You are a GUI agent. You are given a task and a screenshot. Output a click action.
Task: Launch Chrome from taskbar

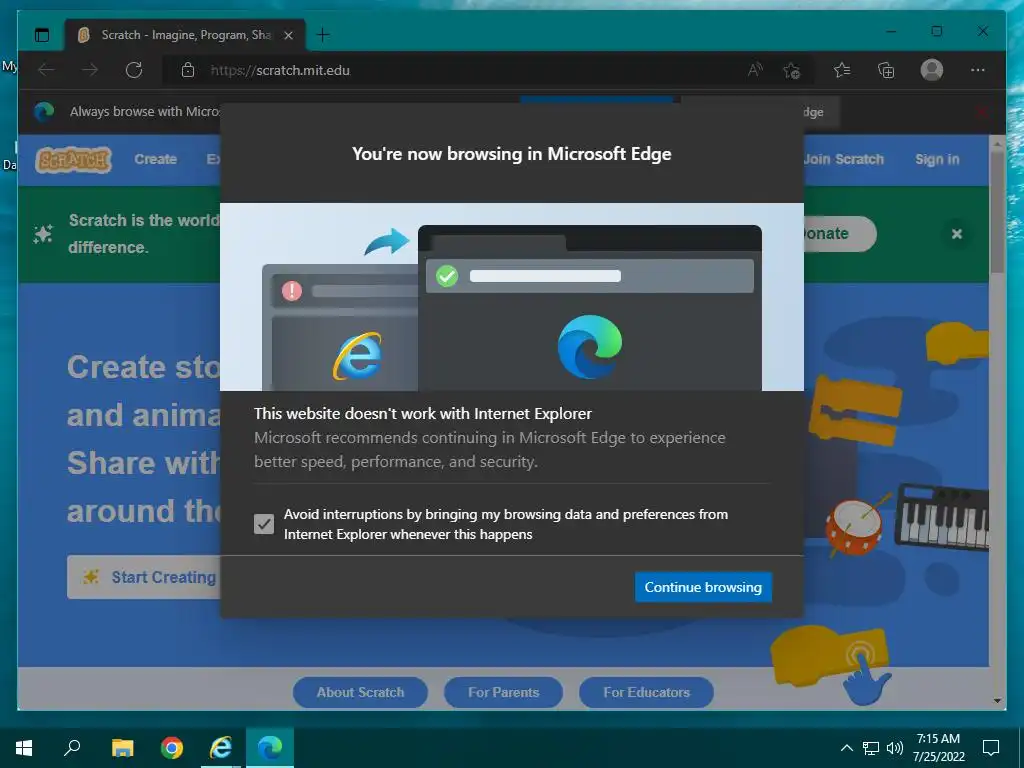pyautogui.click(x=172, y=748)
